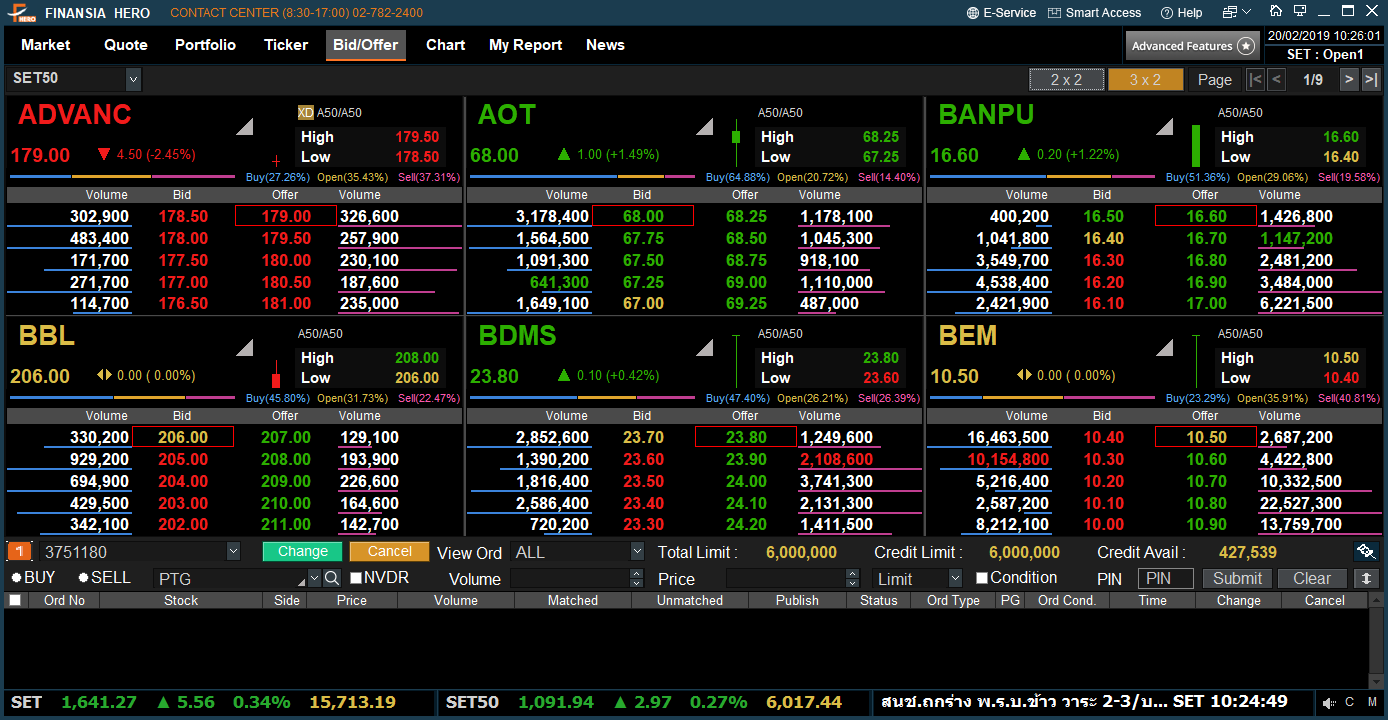Screen dimensions: 1388x720
Task: Open the account 3751180 dropdown
Action: click(x=233, y=552)
